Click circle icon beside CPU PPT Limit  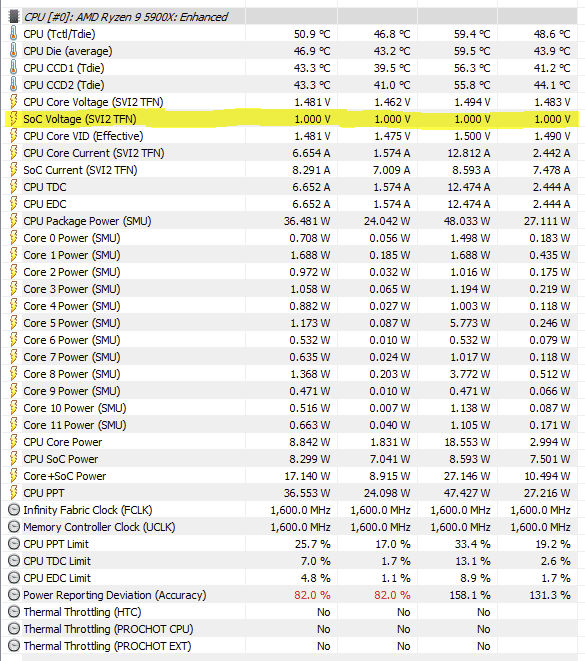pos(14,544)
